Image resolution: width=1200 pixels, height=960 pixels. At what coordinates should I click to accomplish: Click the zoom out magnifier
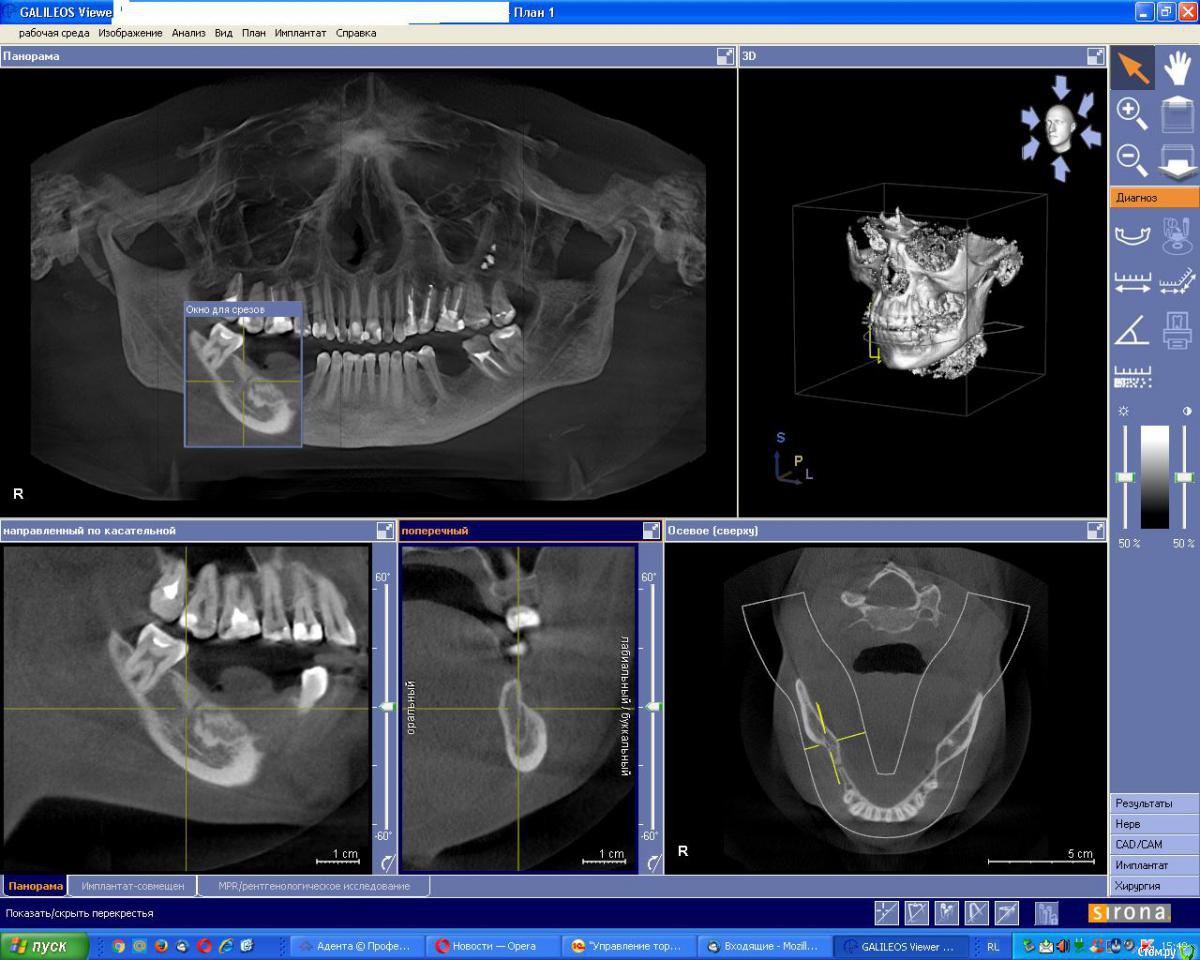tap(1132, 158)
